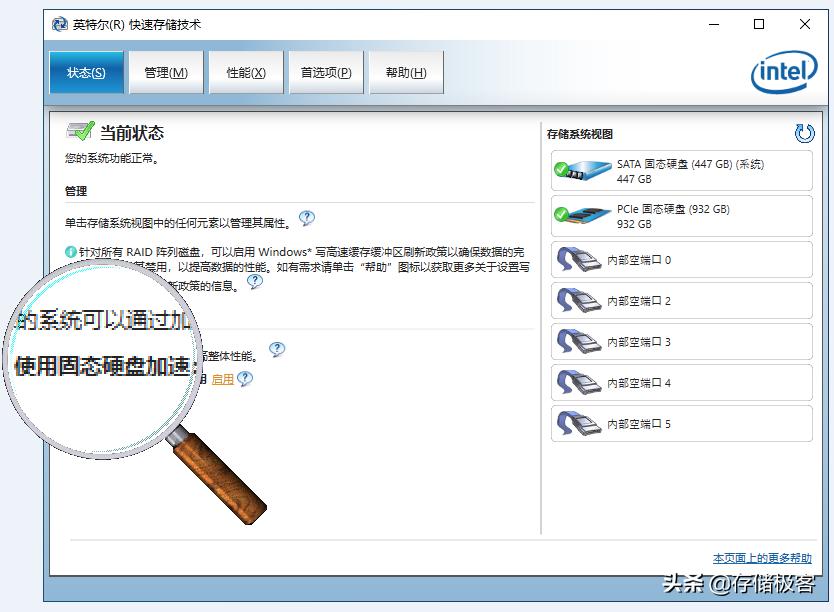Click the 内部空端口 2 drive icon
The width and height of the screenshot is (834, 612).
[579, 302]
